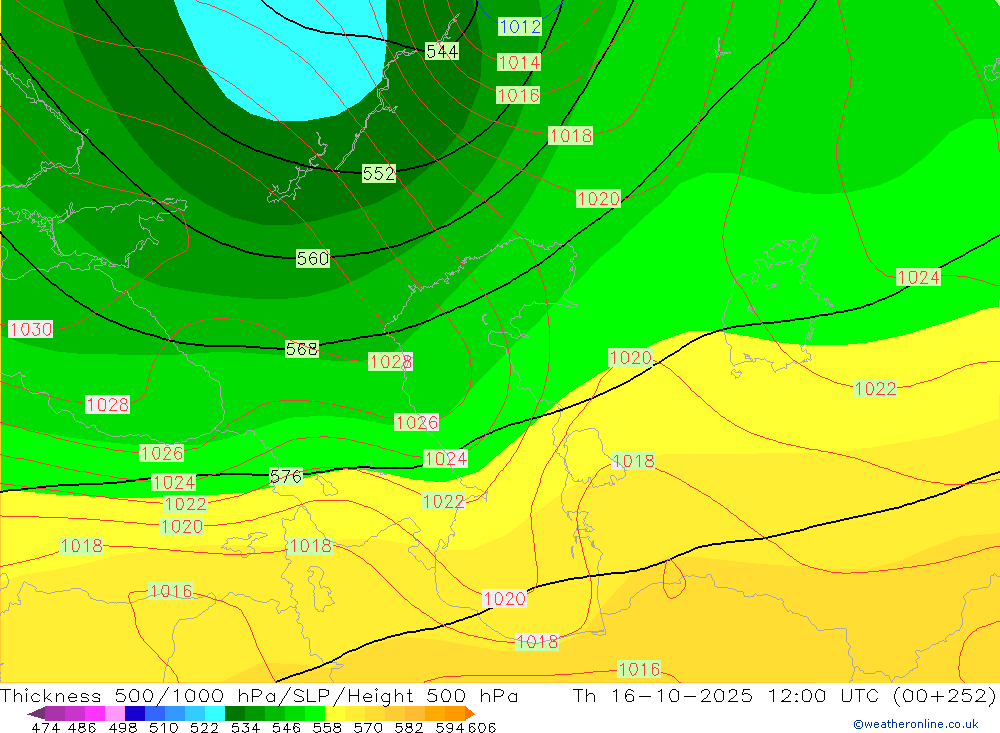Image resolution: width=1000 pixels, height=733 pixels.
Task: Click the 544 height contour label
Action: click(x=441, y=51)
